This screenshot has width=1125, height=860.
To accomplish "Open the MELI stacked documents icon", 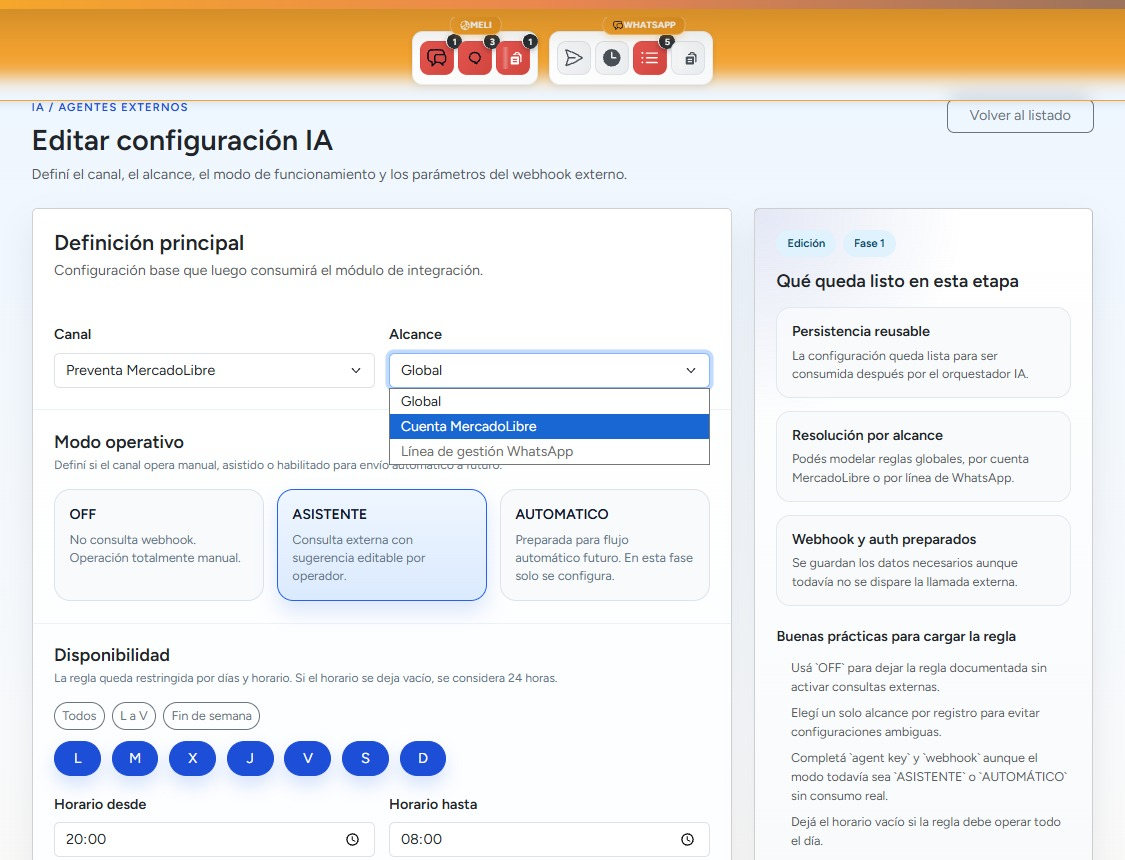I will [514, 58].
